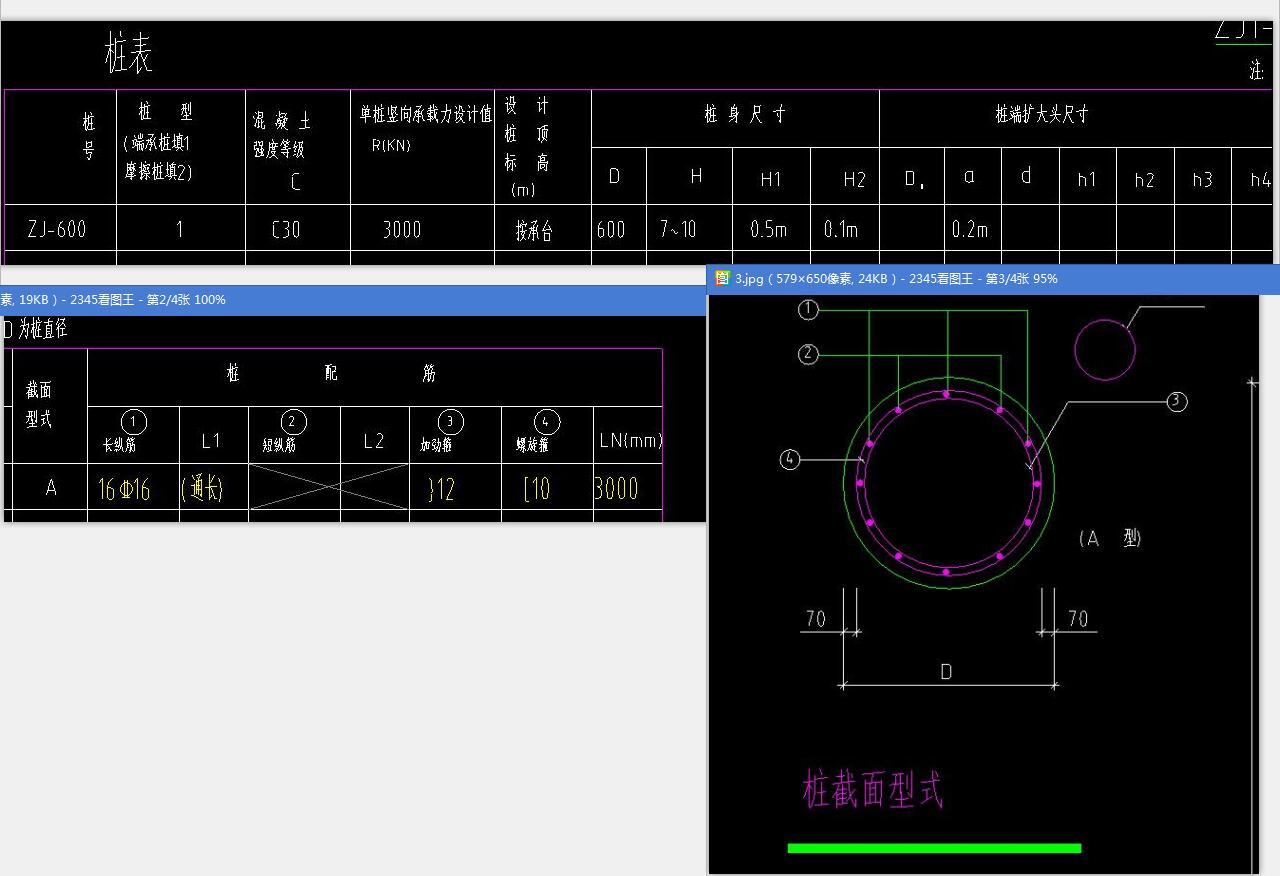Click the 2345看图王 app icon in 3.jpg title bar
This screenshot has height=876, width=1280.
coord(722,279)
